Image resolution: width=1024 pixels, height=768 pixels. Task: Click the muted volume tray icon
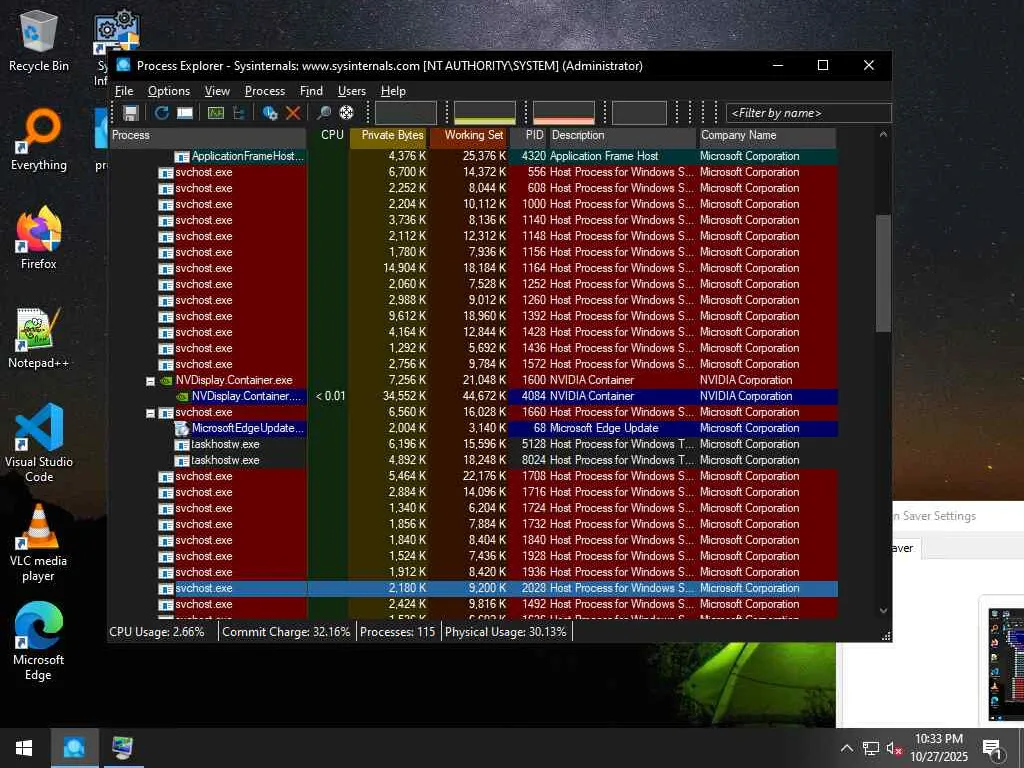[894, 748]
